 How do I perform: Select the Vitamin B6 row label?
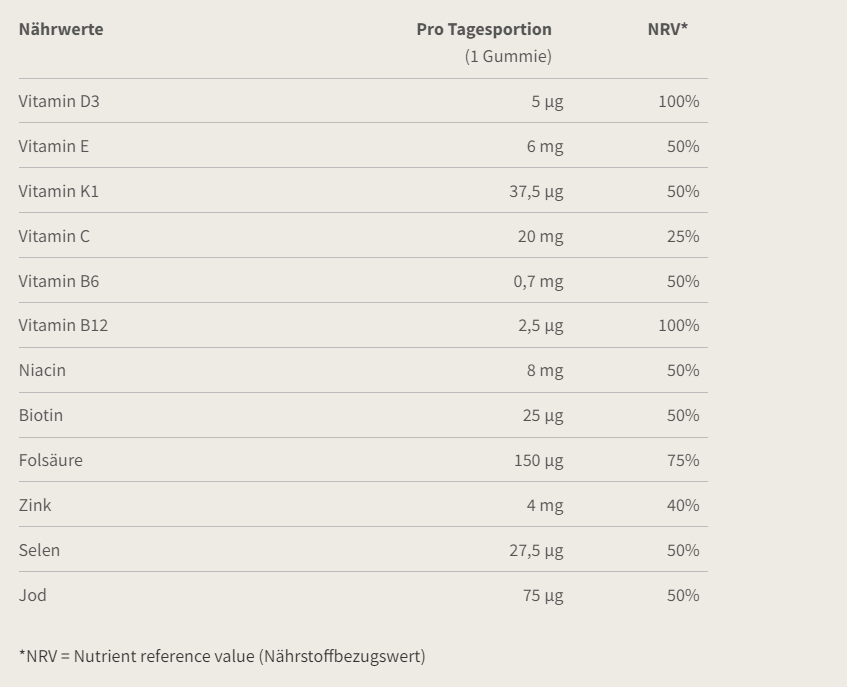[x=59, y=281]
